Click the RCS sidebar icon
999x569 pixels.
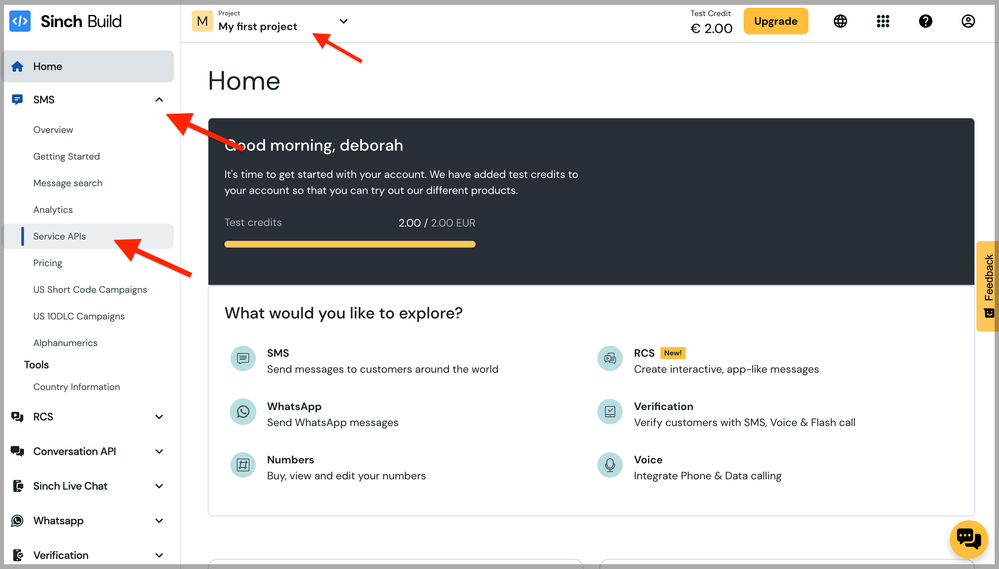point(17,417)
